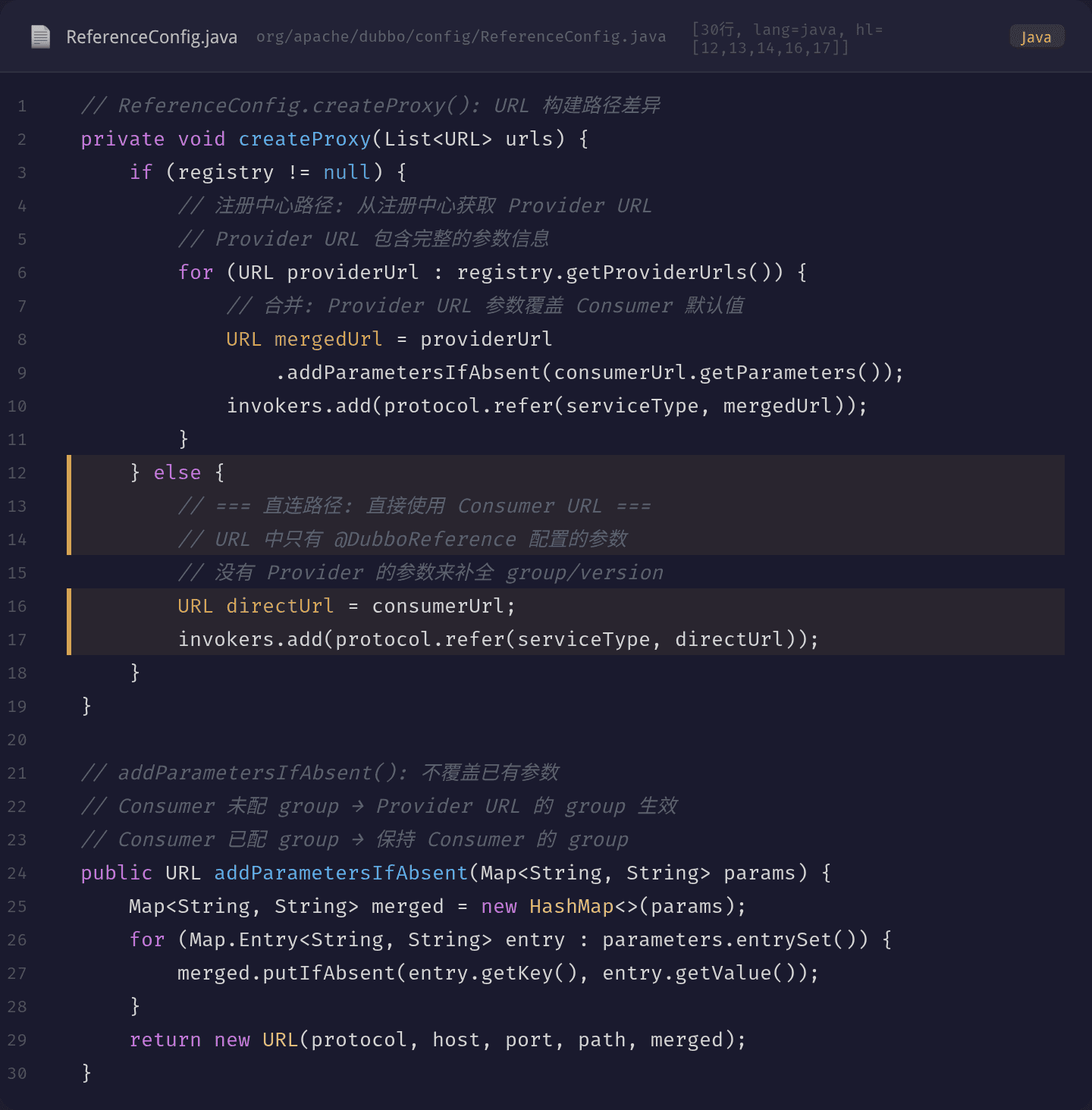1092x1110 pixels.
Task: Click 'invokers.add' with directUrl on line 17
Action: click(x=498, y=639)
